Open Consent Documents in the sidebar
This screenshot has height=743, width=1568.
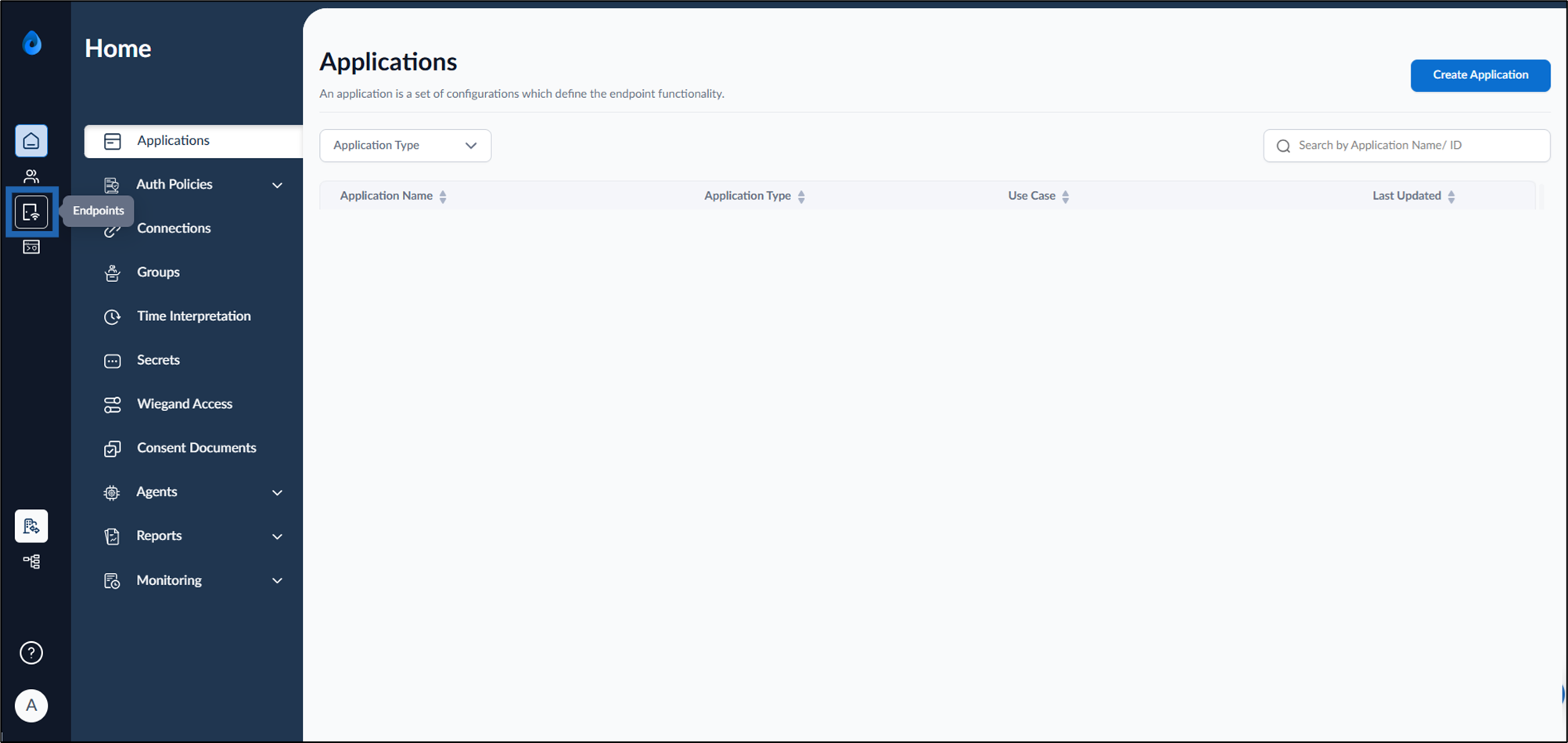tap(196, 447)
